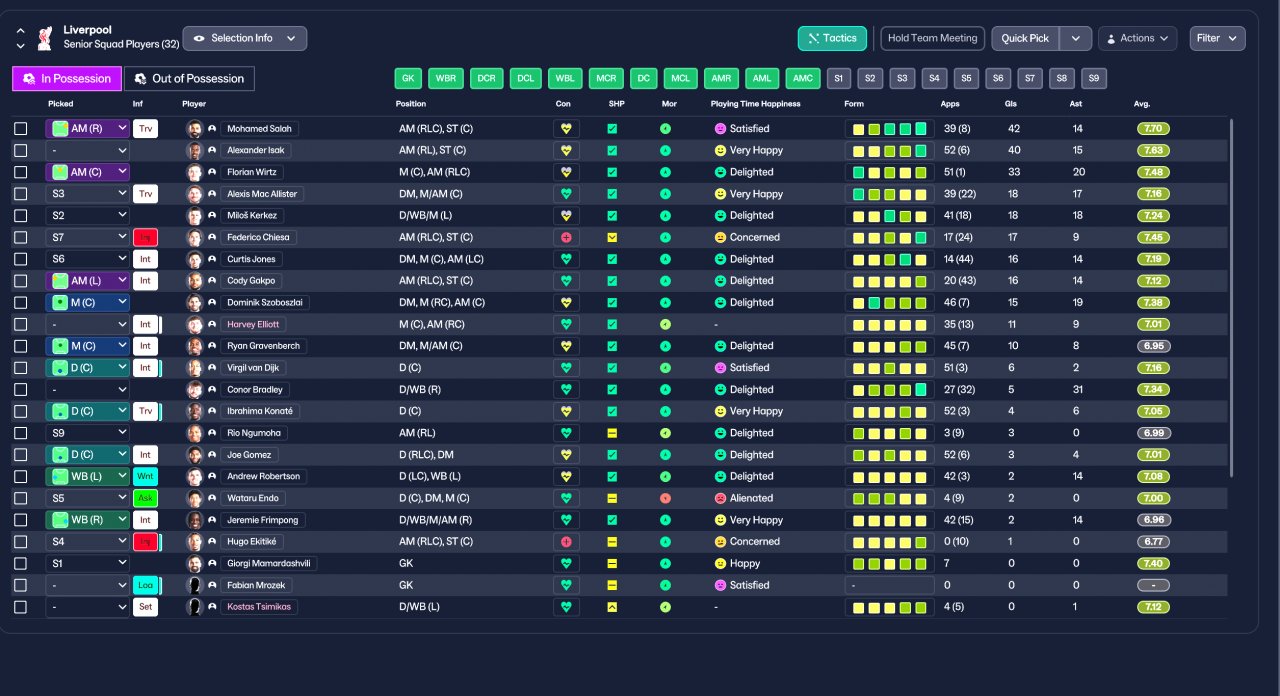Click Mohamed Salah's 7.70 average rating badge

(x=1152, y=129)
